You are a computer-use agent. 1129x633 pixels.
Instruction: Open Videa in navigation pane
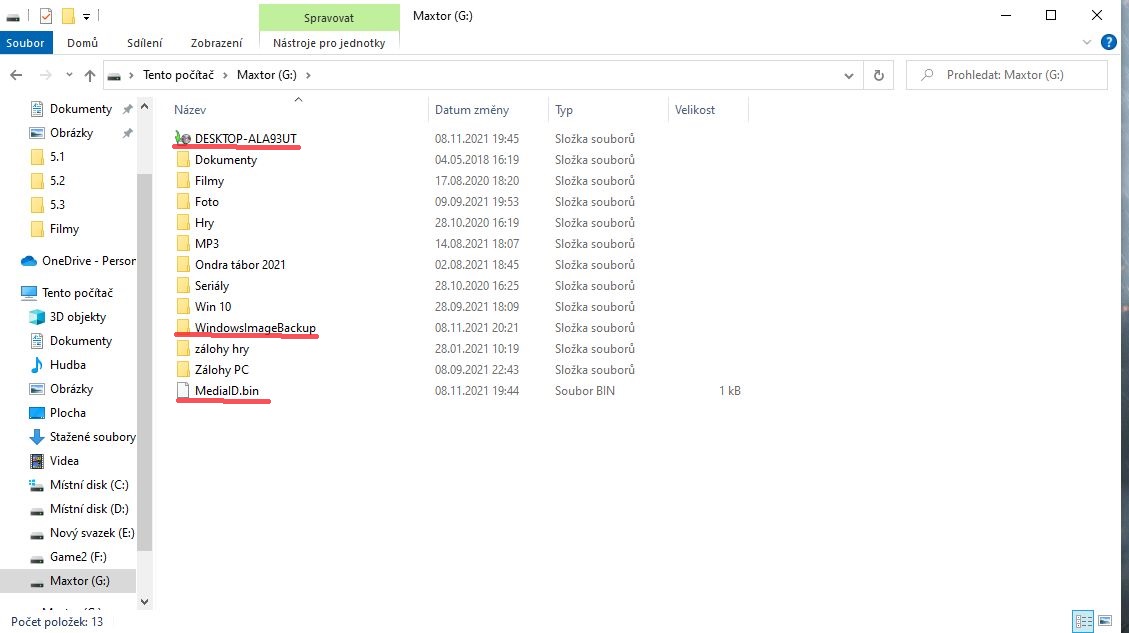coord(64,461)
